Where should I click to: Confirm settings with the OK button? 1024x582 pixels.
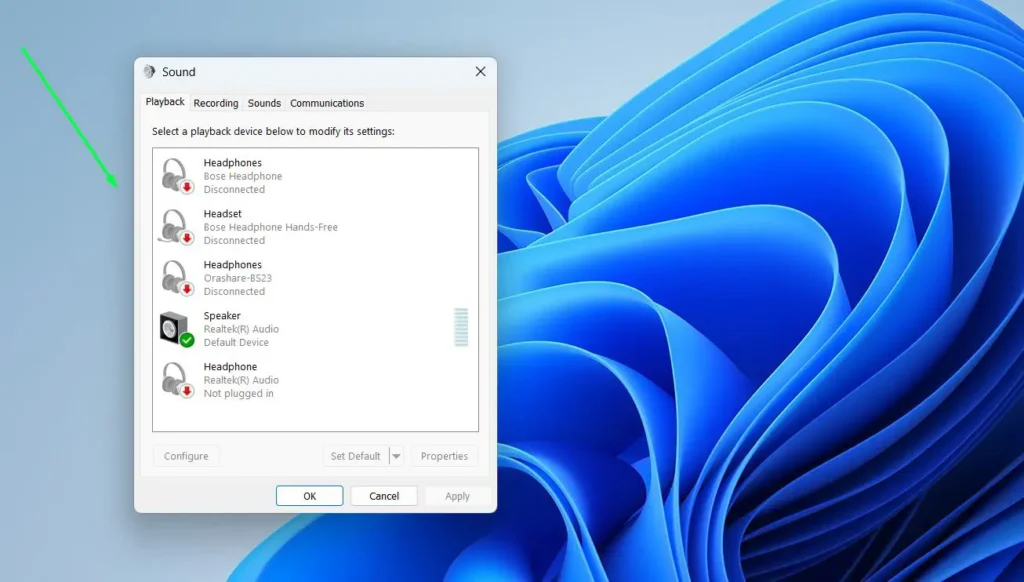click(x=309, y=495)
